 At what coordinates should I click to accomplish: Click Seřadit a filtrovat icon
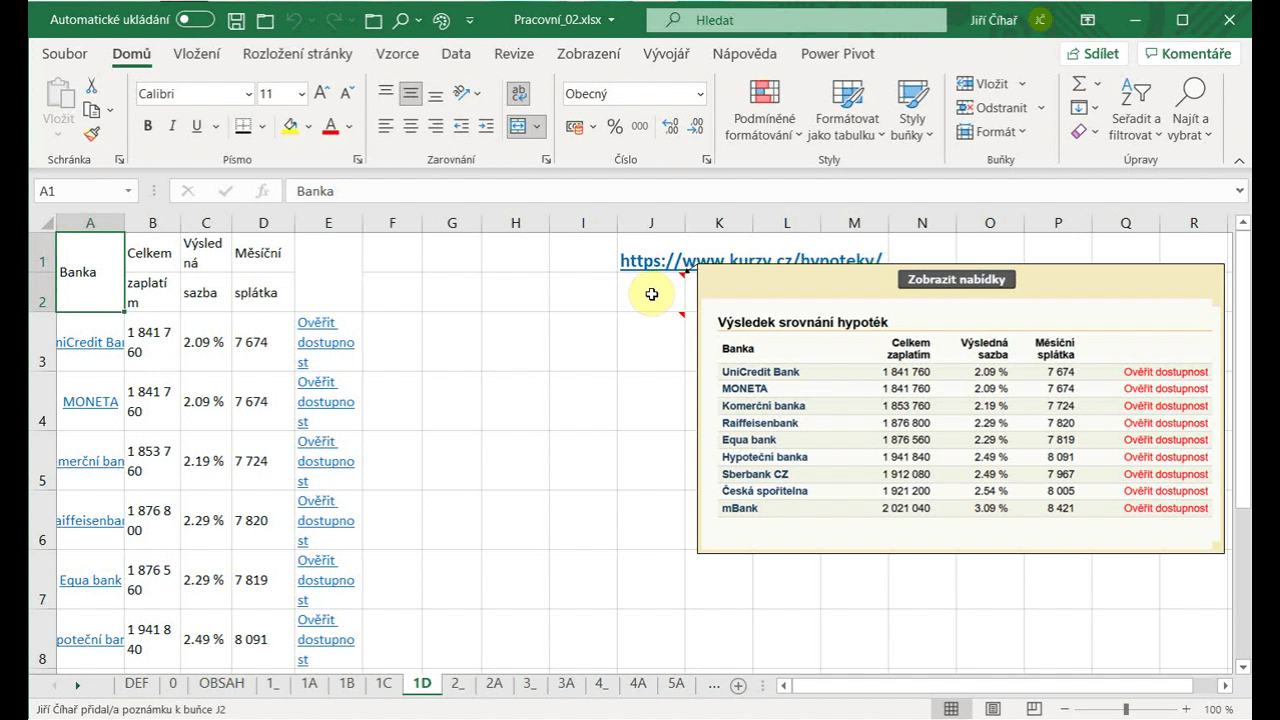coord(1135,92)
